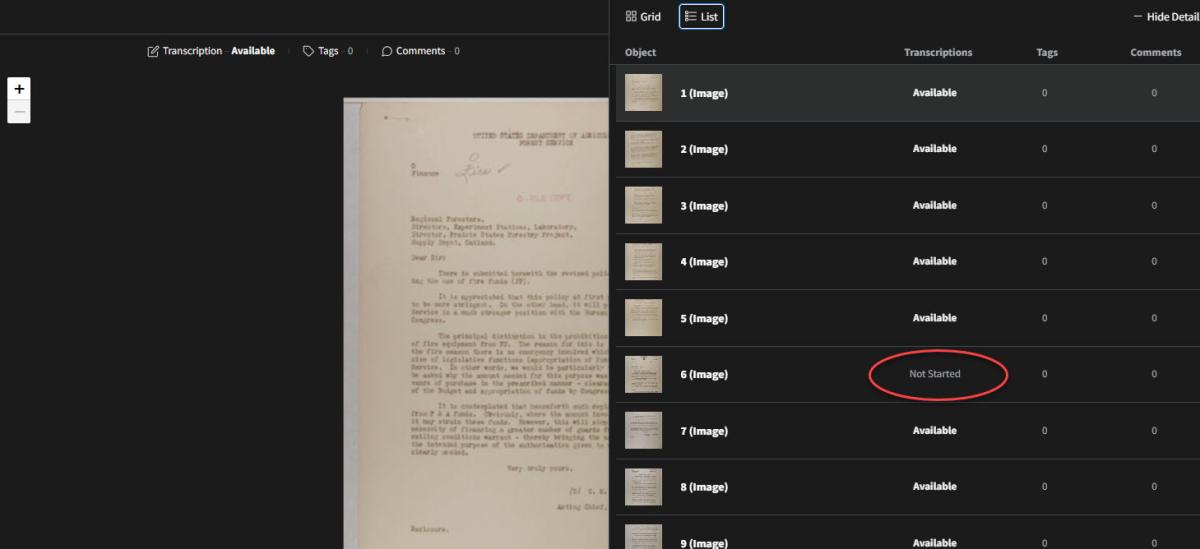
Task: Click the Not Started transcription status
Action: pos(934,374)
